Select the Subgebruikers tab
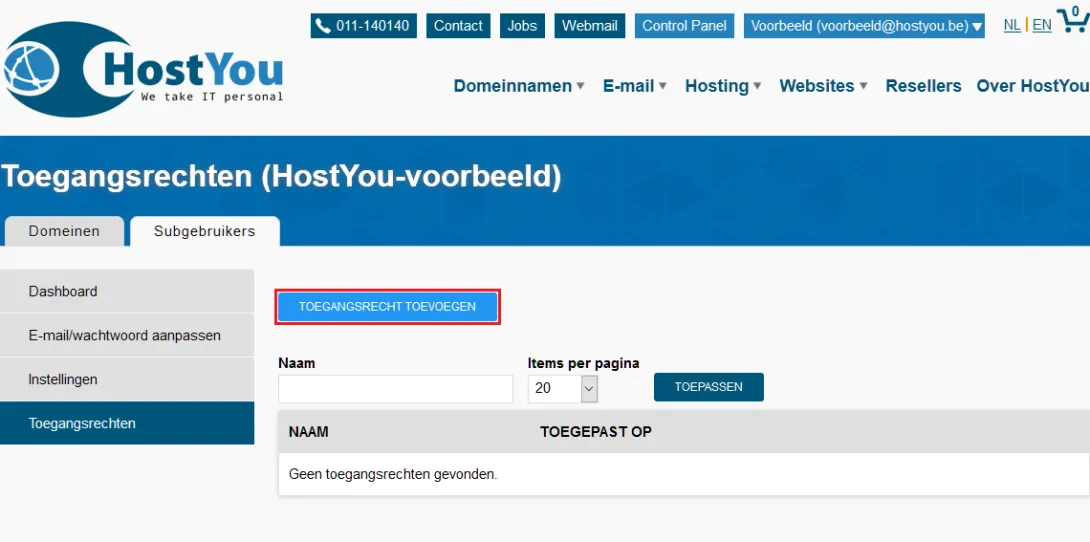Screen dimensions: 1090x542 tap(204, 231)
